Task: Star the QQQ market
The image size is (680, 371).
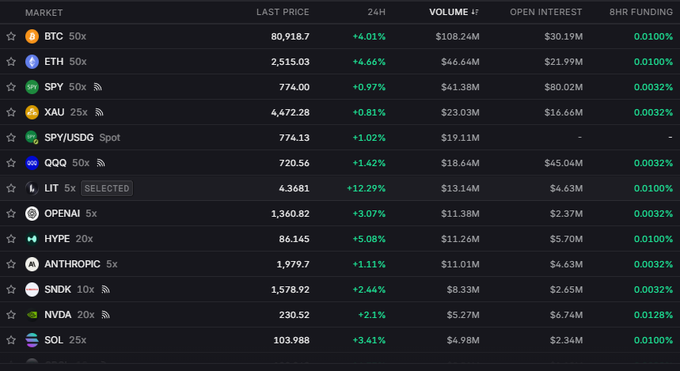Action: pyautogui.click(x=11, y=163)
